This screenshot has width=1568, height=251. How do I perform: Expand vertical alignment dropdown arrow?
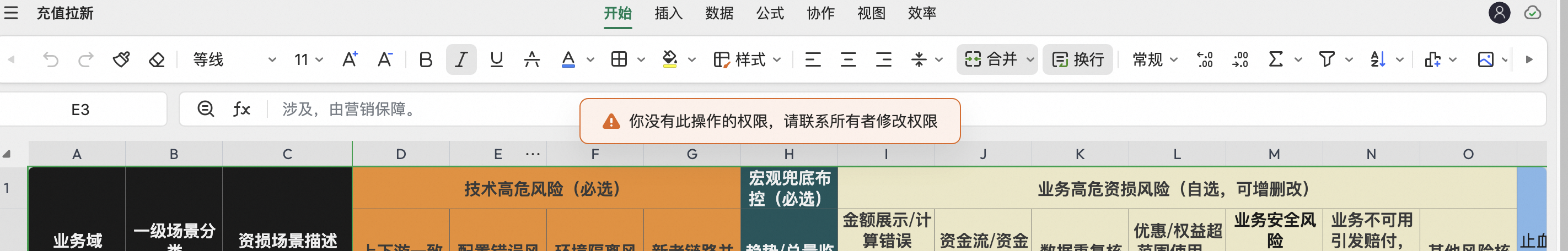pos(938,59)
